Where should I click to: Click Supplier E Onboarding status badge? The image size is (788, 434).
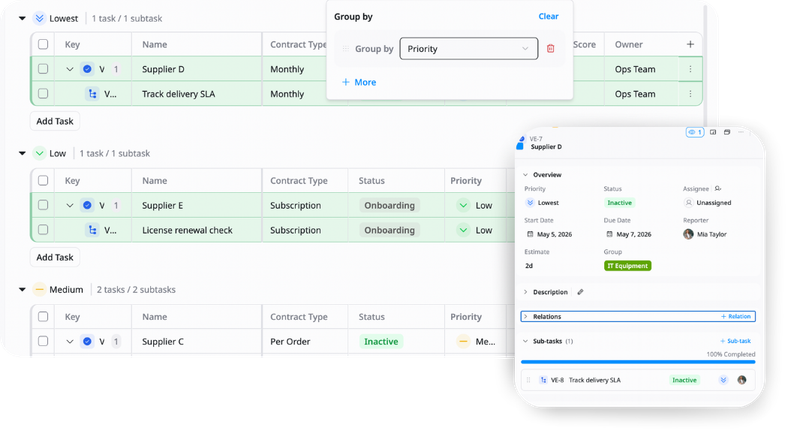point(389,205)
